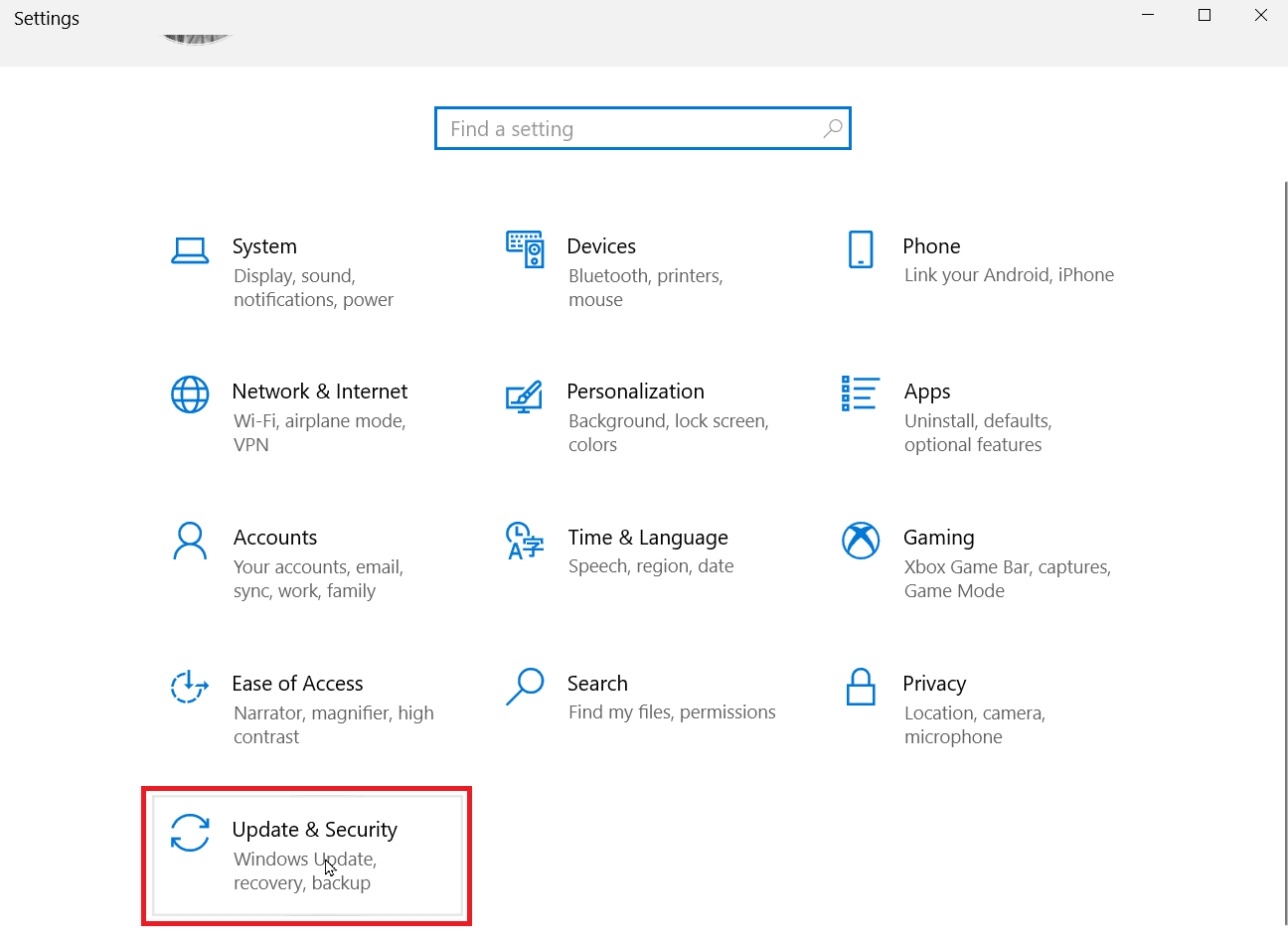Click the 'Display, sound, notifications, power' description
The image size is (1288, 944).
[313, 288]
